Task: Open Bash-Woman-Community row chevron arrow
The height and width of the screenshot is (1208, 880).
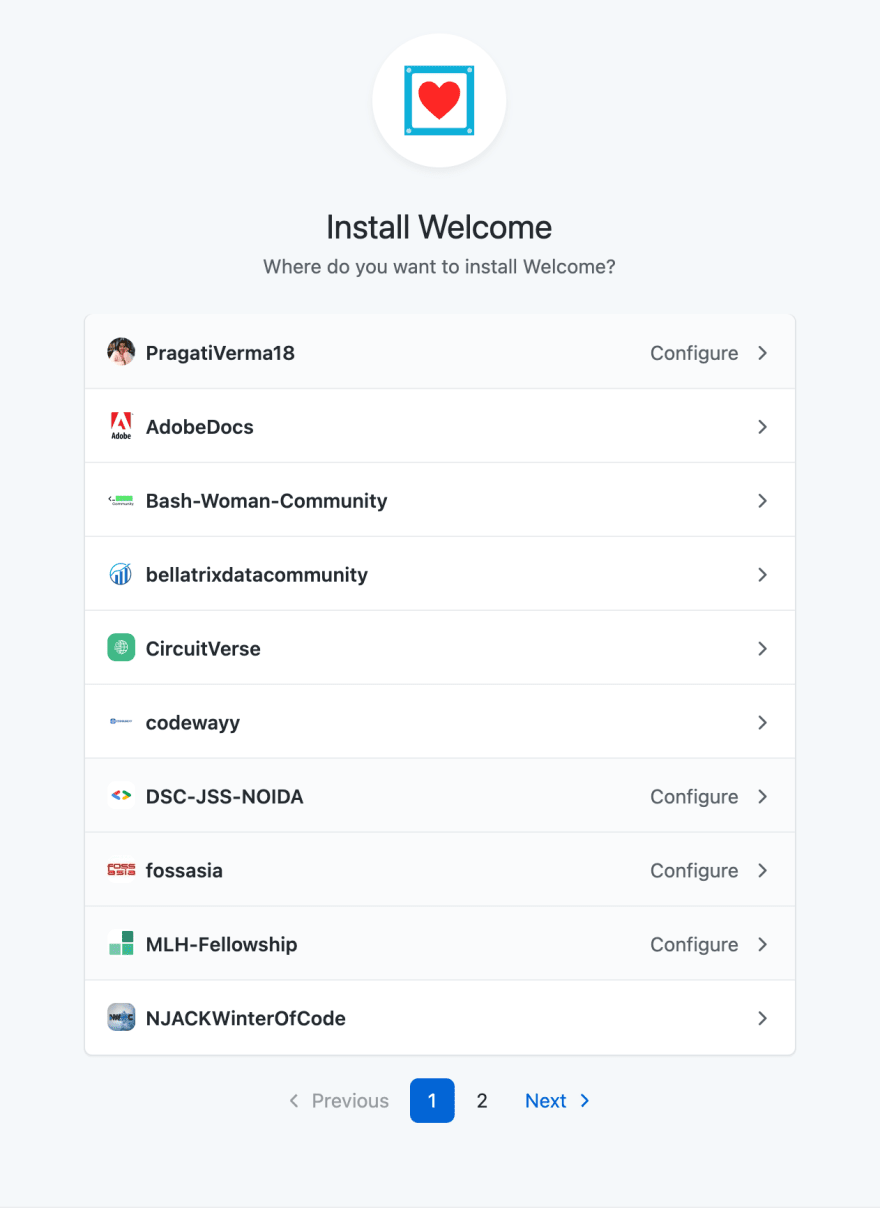Action: pyautogui.click(x=763, y=501)
